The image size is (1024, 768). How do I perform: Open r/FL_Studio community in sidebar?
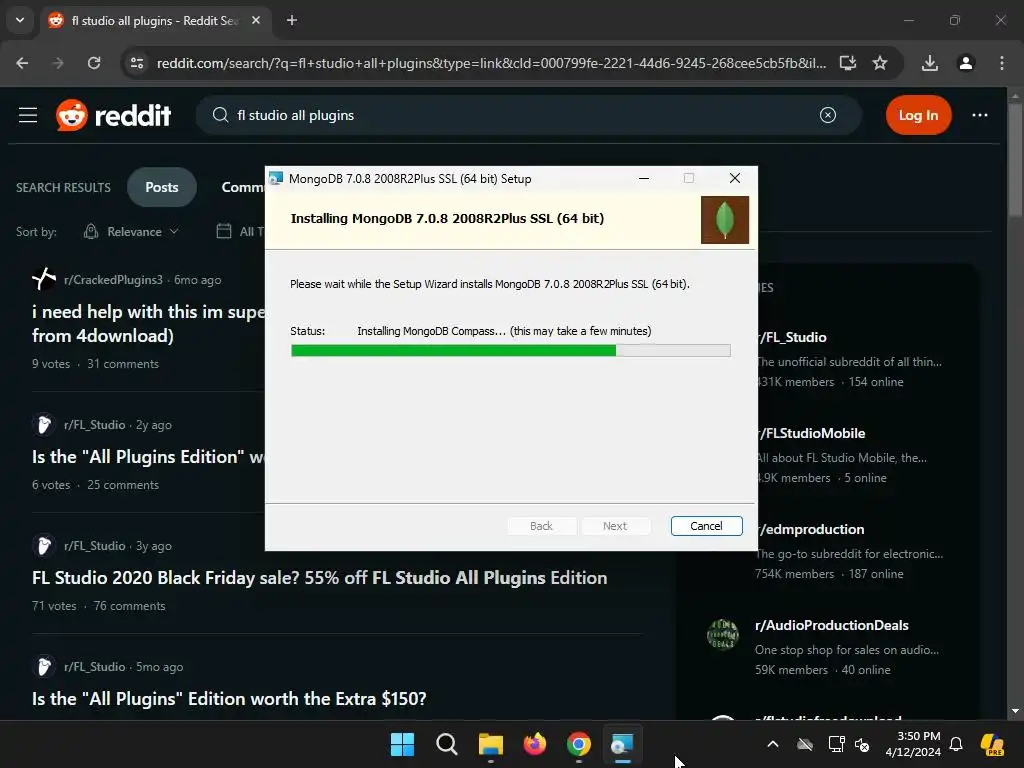click(793, 338)
